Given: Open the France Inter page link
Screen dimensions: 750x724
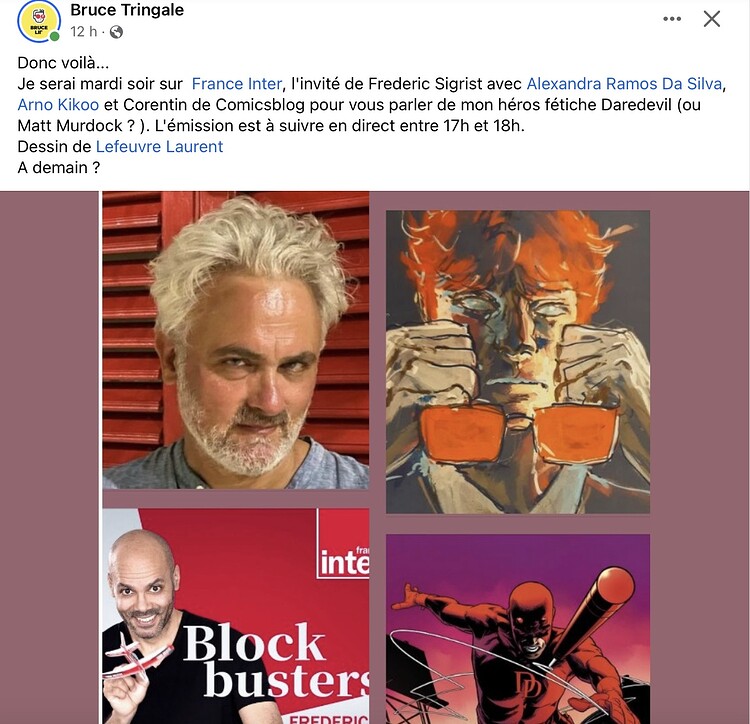Looking at the screenshot, I should [236, 84].
